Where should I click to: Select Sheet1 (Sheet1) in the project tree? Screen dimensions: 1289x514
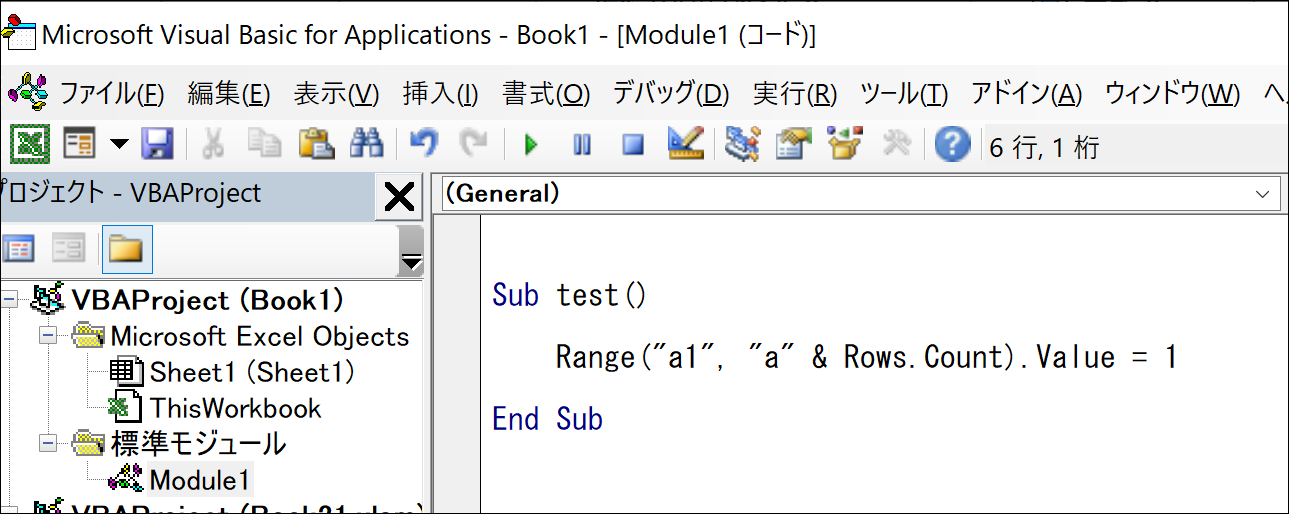click(252, 372)
